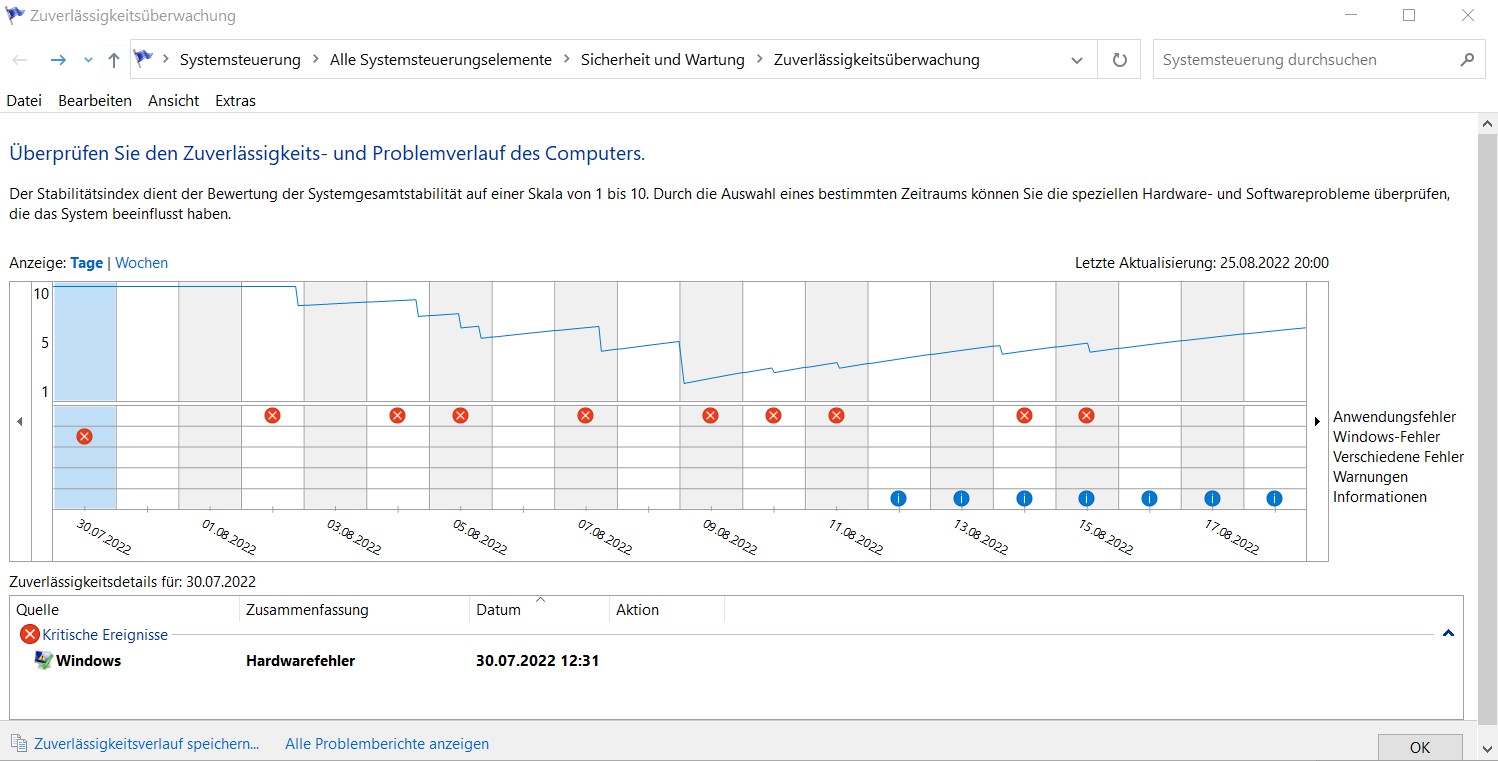Screen dimensions: 1498x761
Task: Click the Windows icon in the Hardwarefehler row
Action: point(43,660)
